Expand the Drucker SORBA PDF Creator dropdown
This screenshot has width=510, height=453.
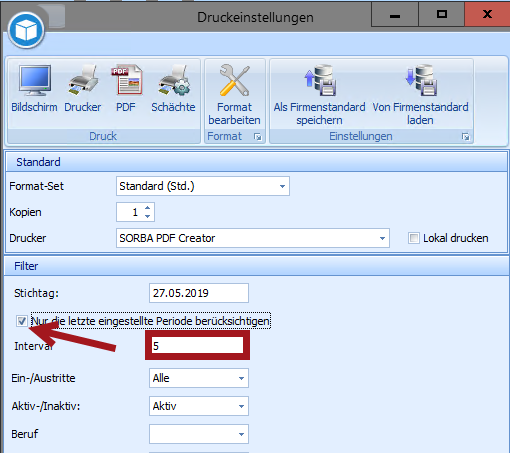tap(253, 238)
